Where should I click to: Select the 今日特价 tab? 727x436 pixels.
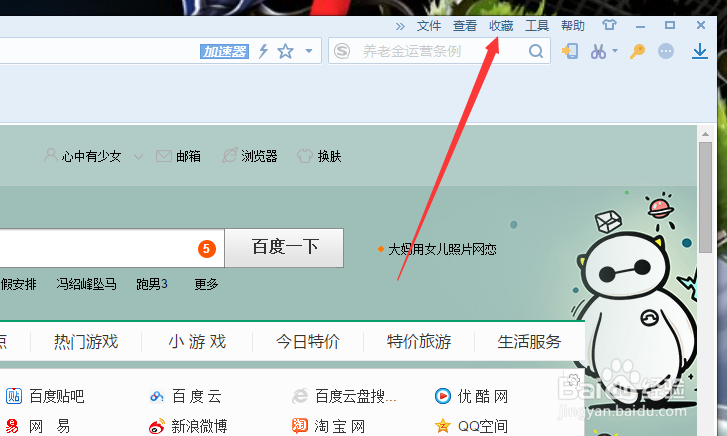coord(308,342)
